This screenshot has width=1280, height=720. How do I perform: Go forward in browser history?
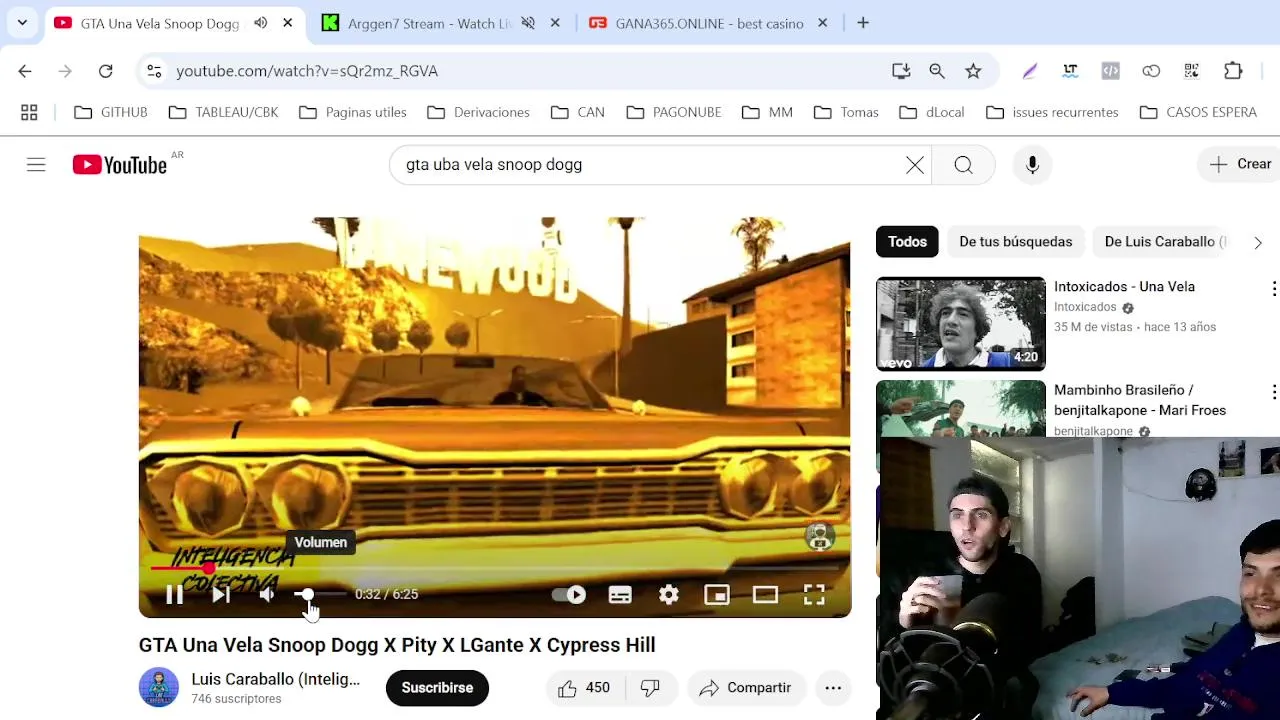pos(65,71)
